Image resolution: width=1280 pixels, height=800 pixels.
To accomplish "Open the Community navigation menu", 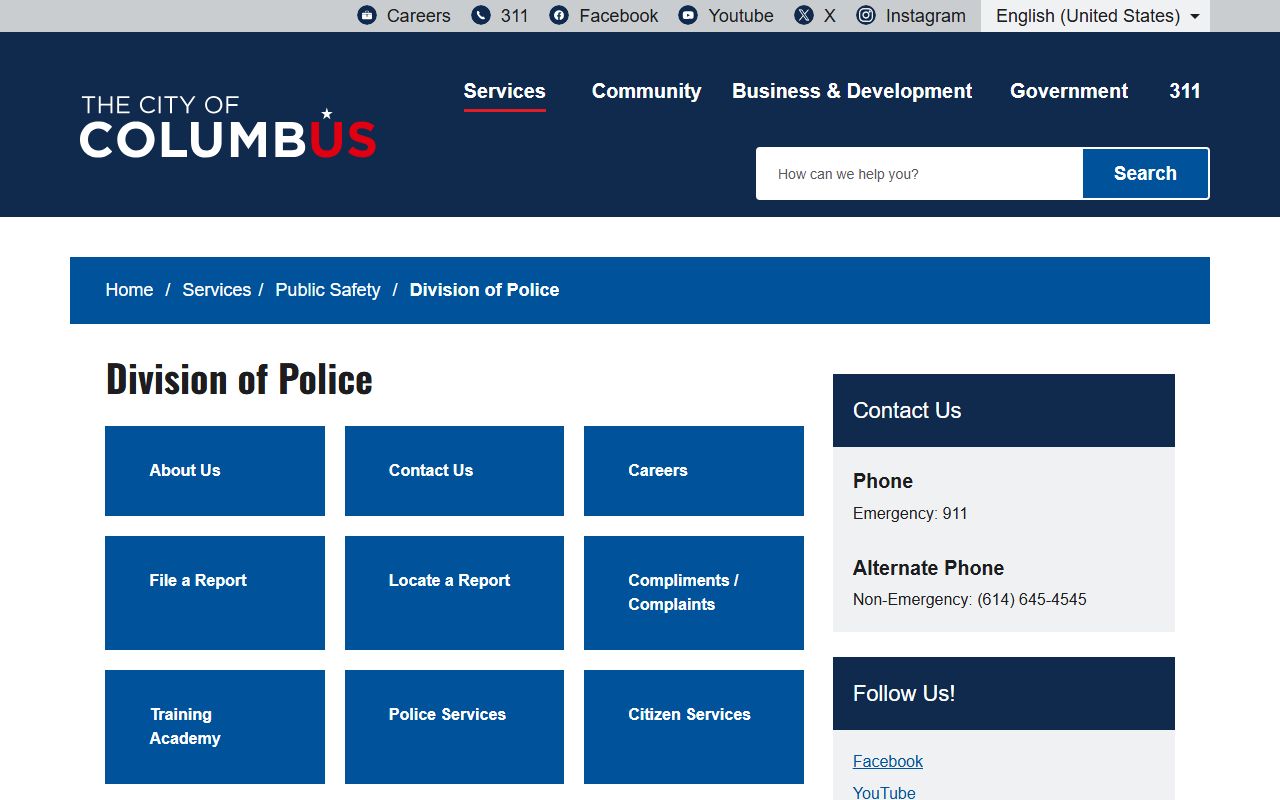I will (646, 91).
